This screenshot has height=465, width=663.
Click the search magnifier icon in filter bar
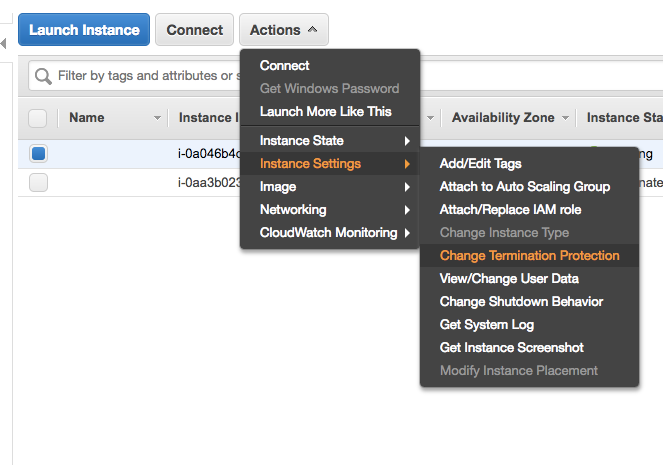(x=43, y=77)
